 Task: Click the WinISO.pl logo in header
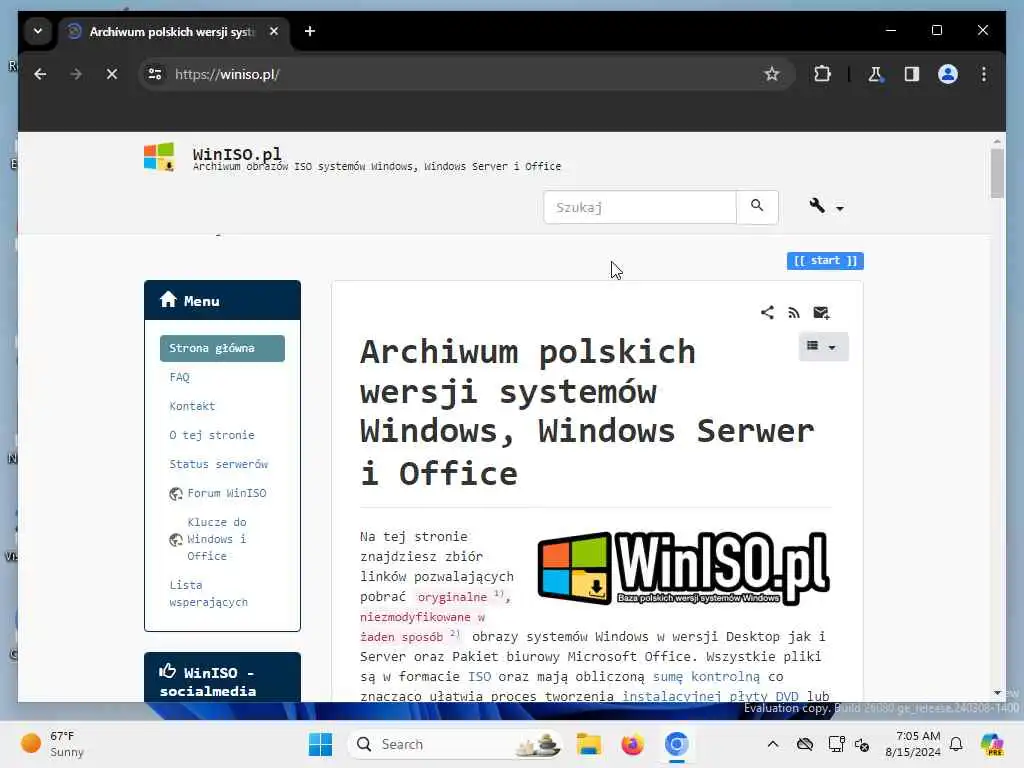(x=159, y=157)
